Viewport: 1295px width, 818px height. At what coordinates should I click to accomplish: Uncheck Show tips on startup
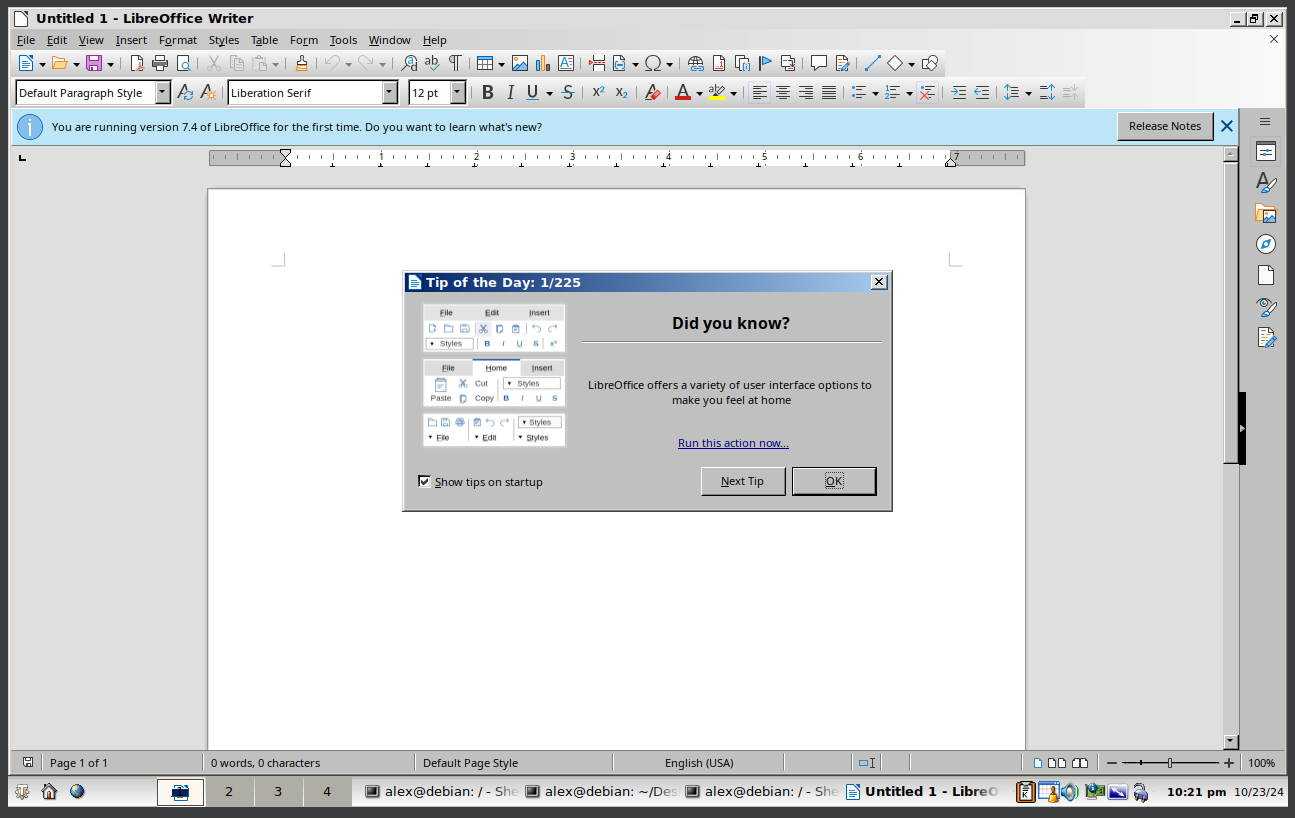click(x=425, y=482)
